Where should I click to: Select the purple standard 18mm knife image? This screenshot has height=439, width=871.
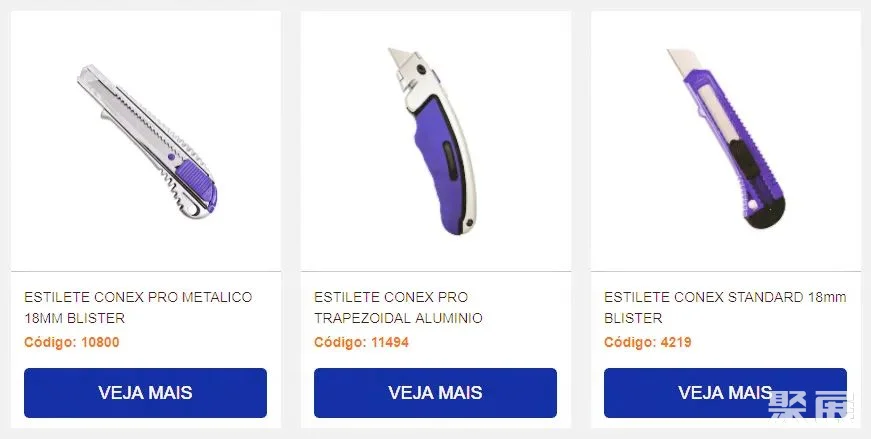click(x=727, y=138)
